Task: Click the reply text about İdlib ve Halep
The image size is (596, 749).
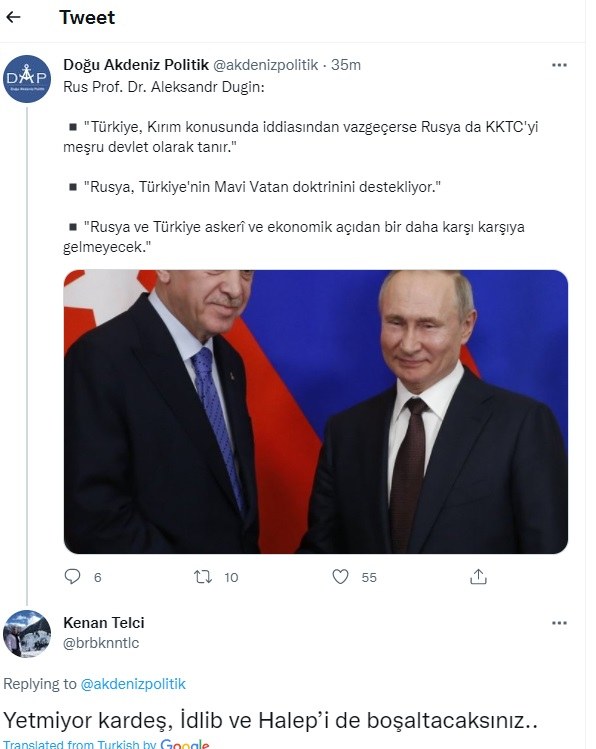Action: 270,720
